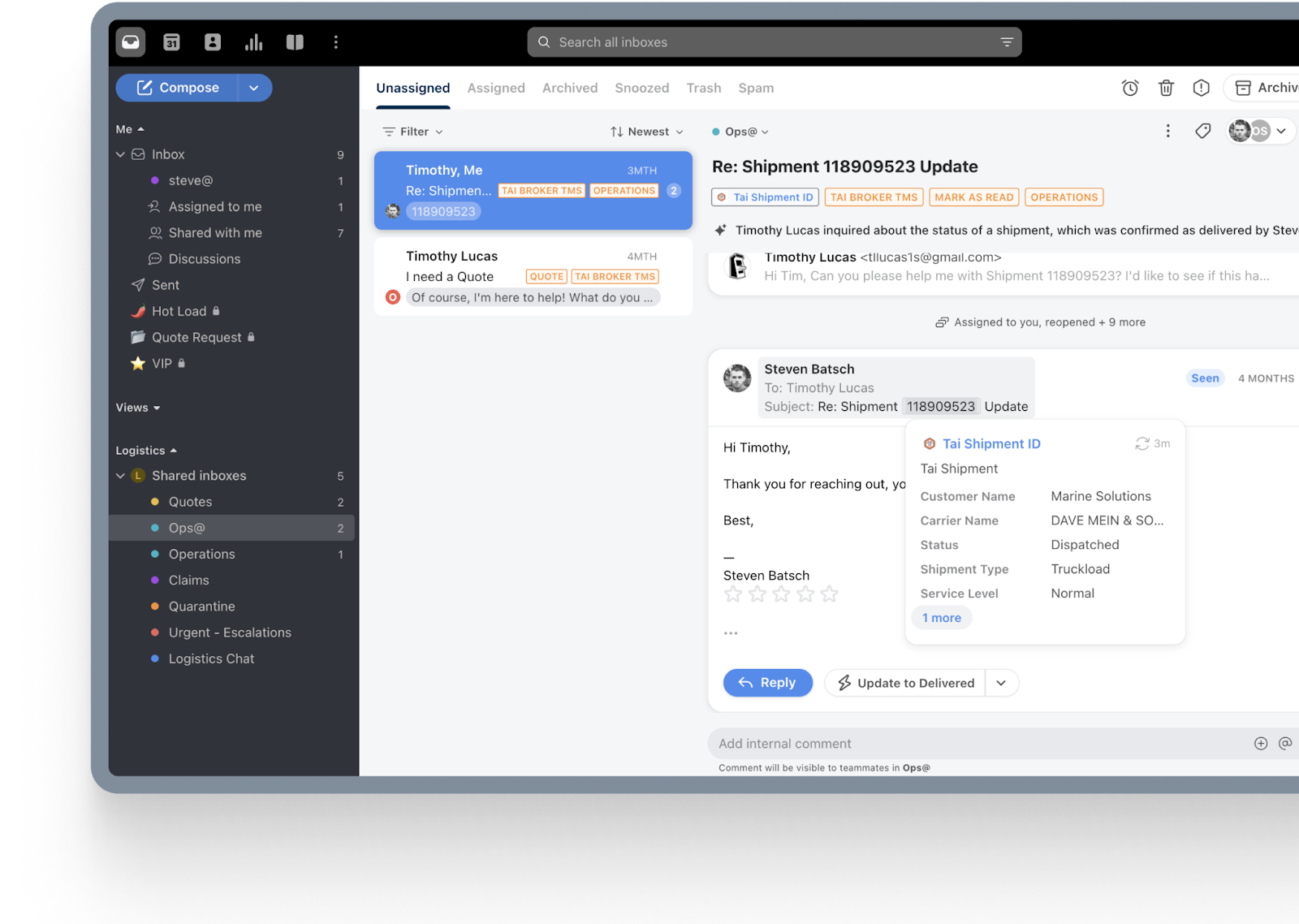
Task: Open Compose dropdown arrow
Action: [254, 88]
